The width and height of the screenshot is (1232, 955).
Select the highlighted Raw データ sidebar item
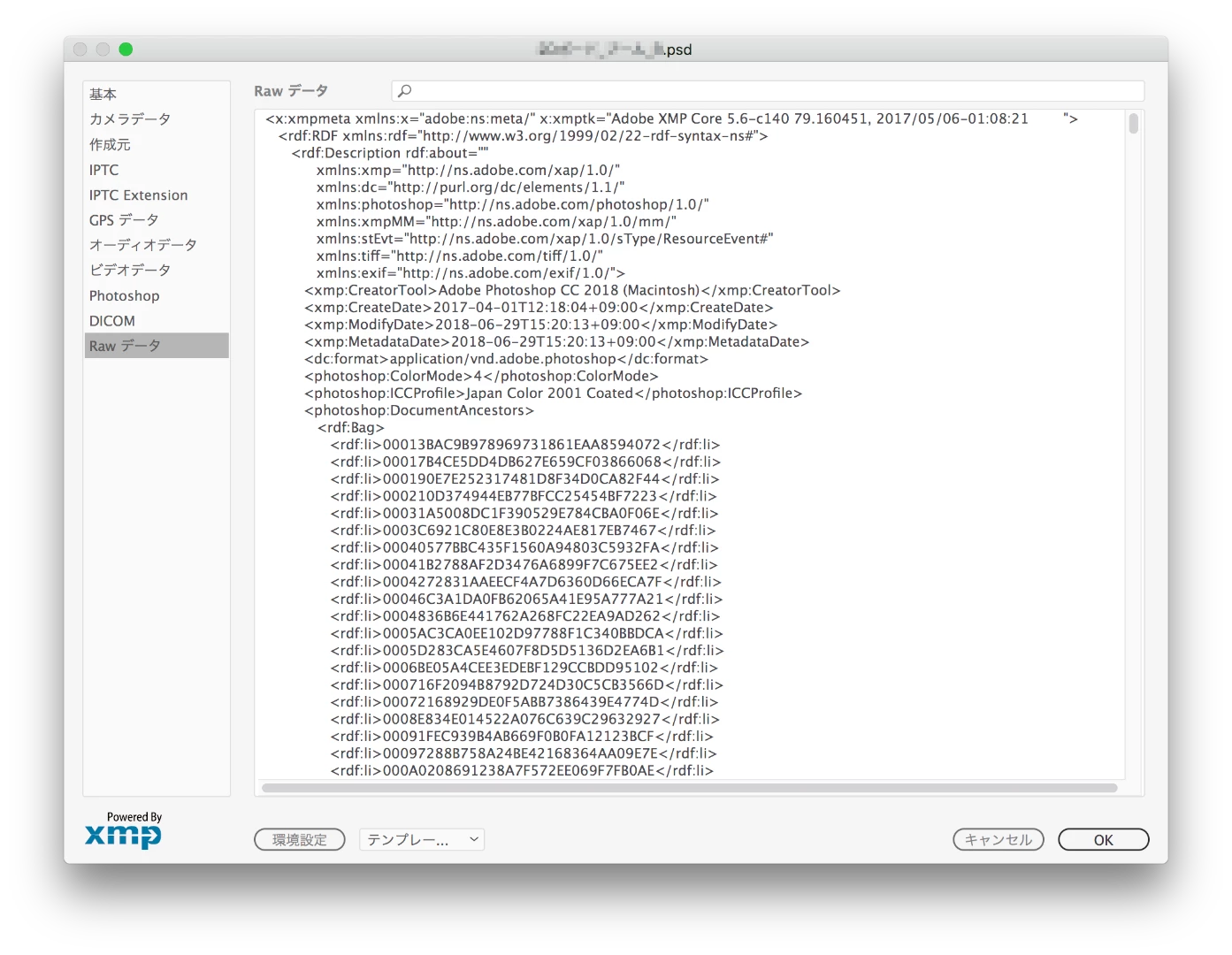click(x=157, y=346)
